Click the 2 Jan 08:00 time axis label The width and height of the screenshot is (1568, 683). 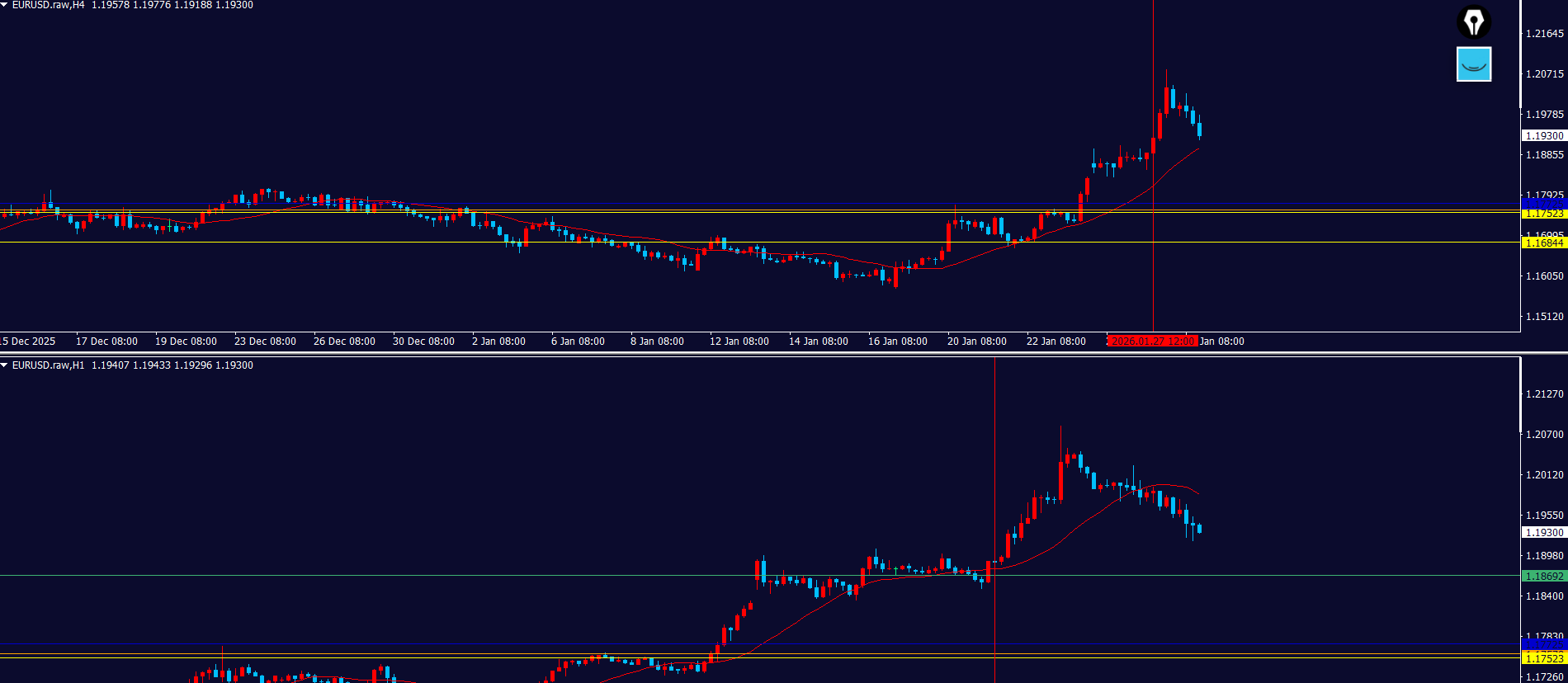[x=498, y=341]
